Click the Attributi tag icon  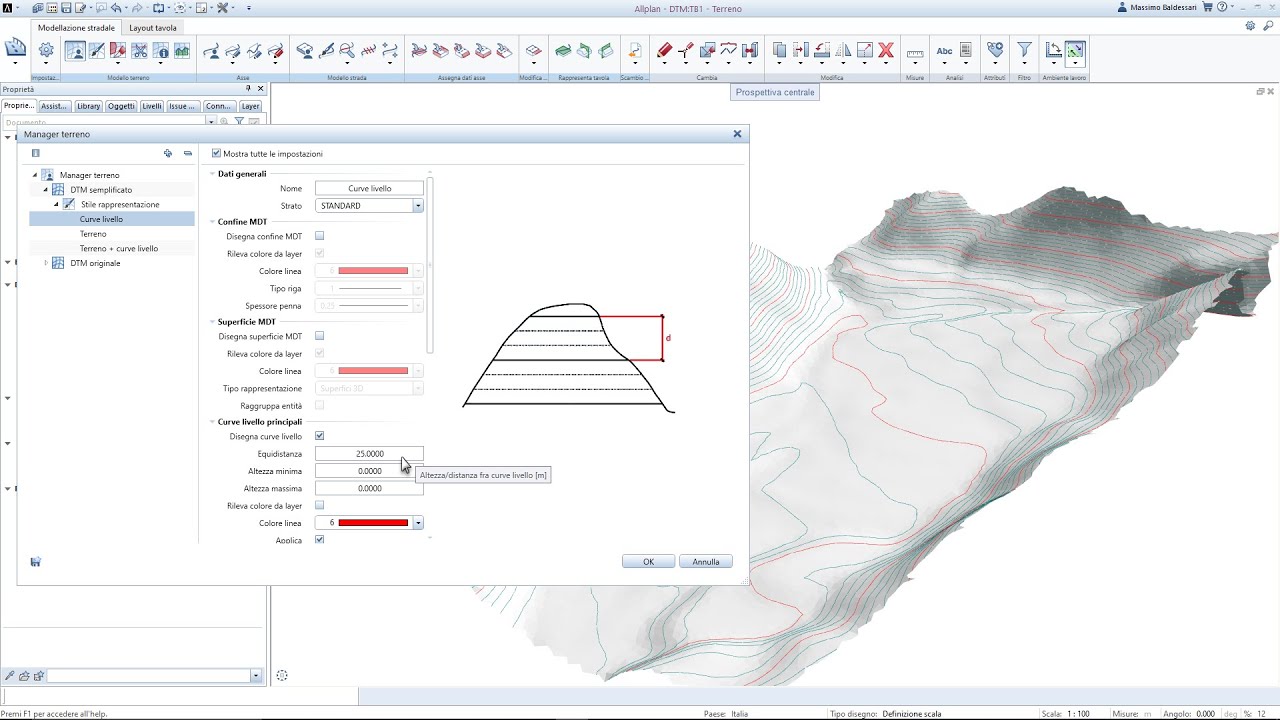[x=994, y=51]
